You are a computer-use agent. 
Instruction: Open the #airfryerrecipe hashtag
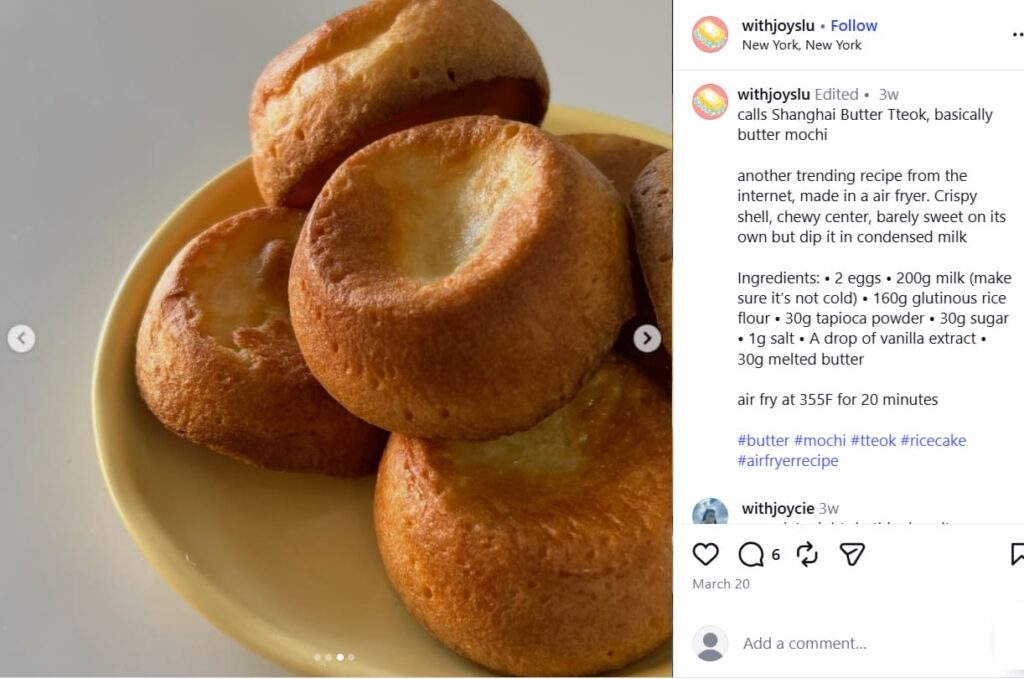(788, 461)
